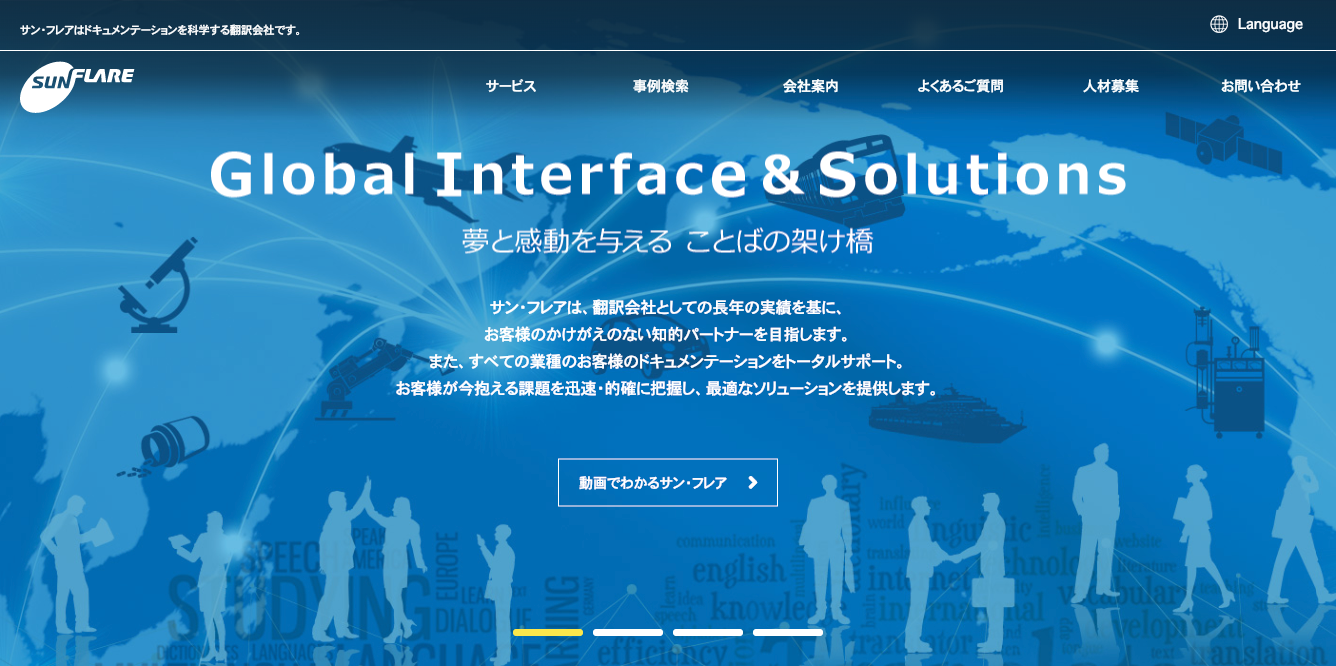Select the yellow first slide indicator
1336x666 pixels.
click(x=548, y=632)
